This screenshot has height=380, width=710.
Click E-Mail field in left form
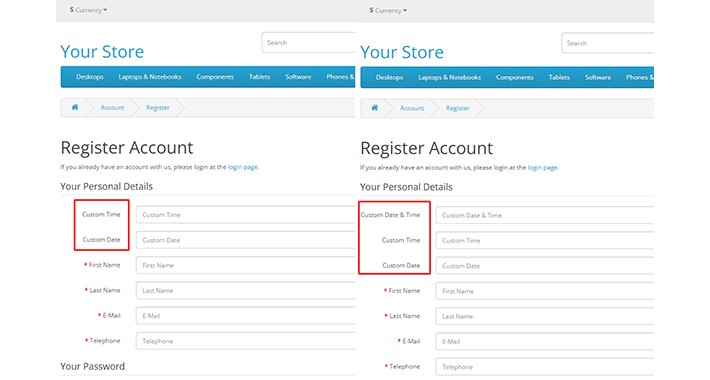[x=245, y=316]
